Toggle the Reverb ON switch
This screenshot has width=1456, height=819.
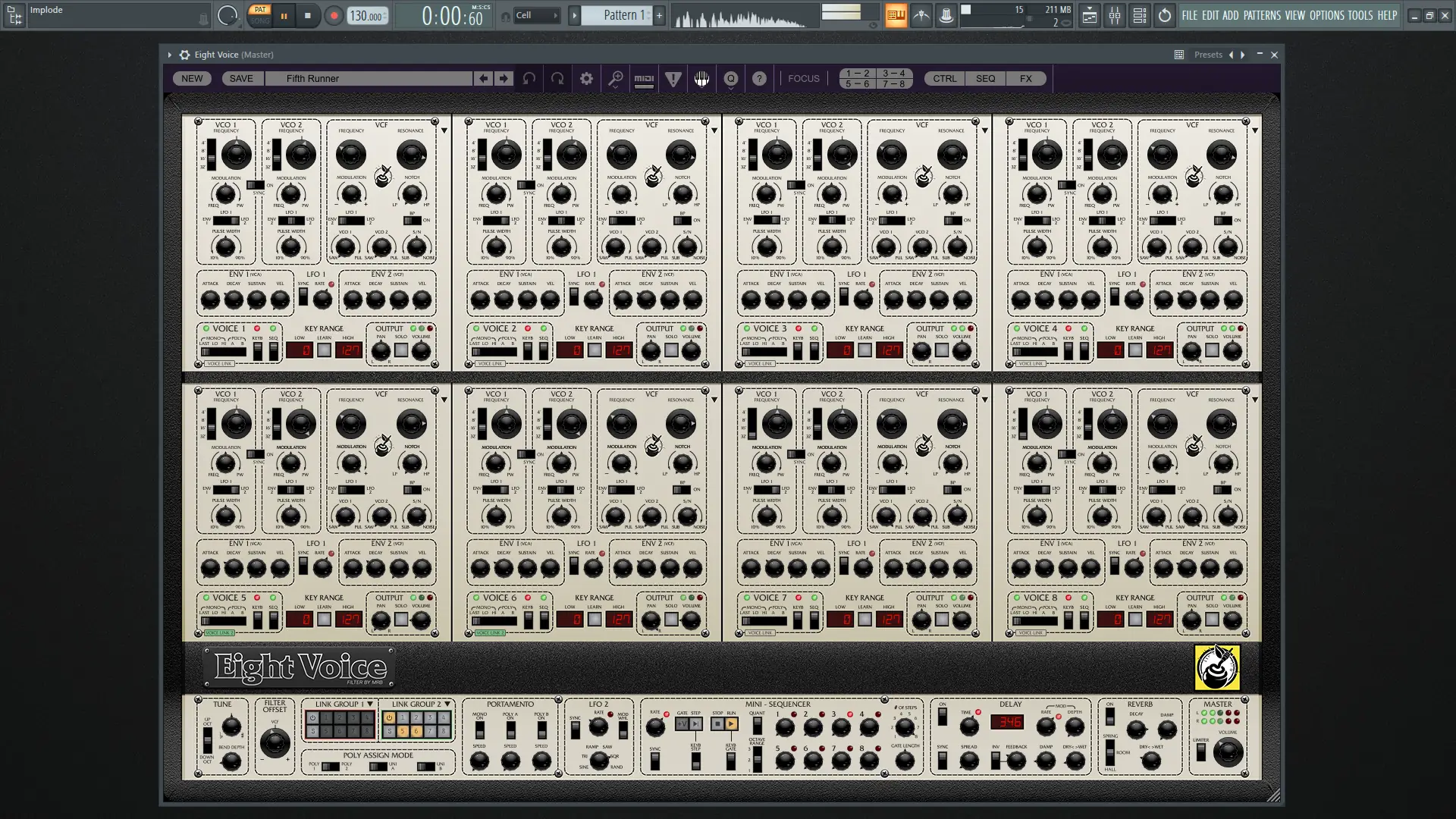point(1110,717)
